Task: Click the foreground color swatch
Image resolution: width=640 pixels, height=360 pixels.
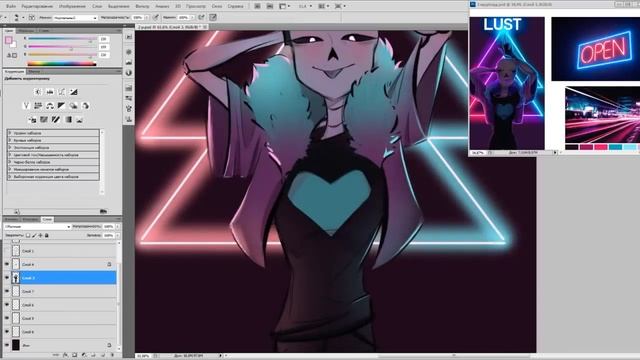Action: click(8, 40)
